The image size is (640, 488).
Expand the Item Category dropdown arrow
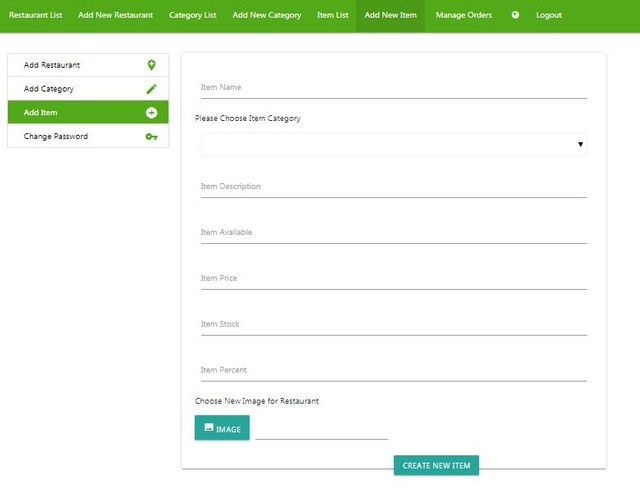[x=580, y=145]
